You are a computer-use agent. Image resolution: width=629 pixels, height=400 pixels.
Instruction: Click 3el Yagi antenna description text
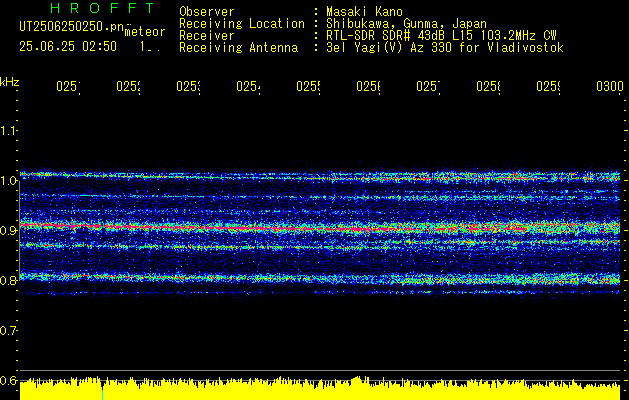[x=445, y=48]
